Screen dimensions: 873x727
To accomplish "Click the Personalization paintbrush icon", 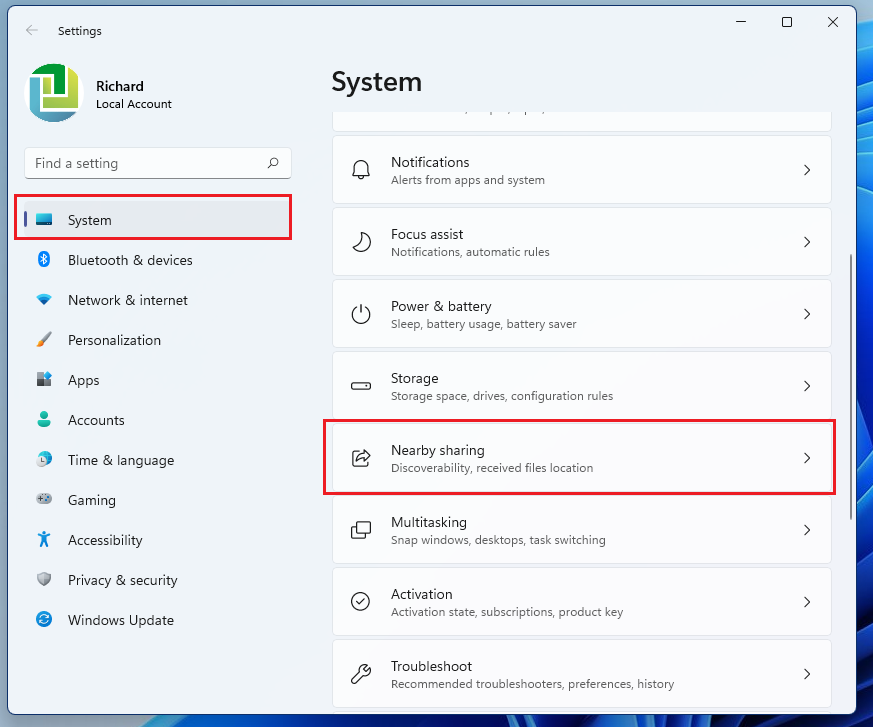I will click(44, 340).
